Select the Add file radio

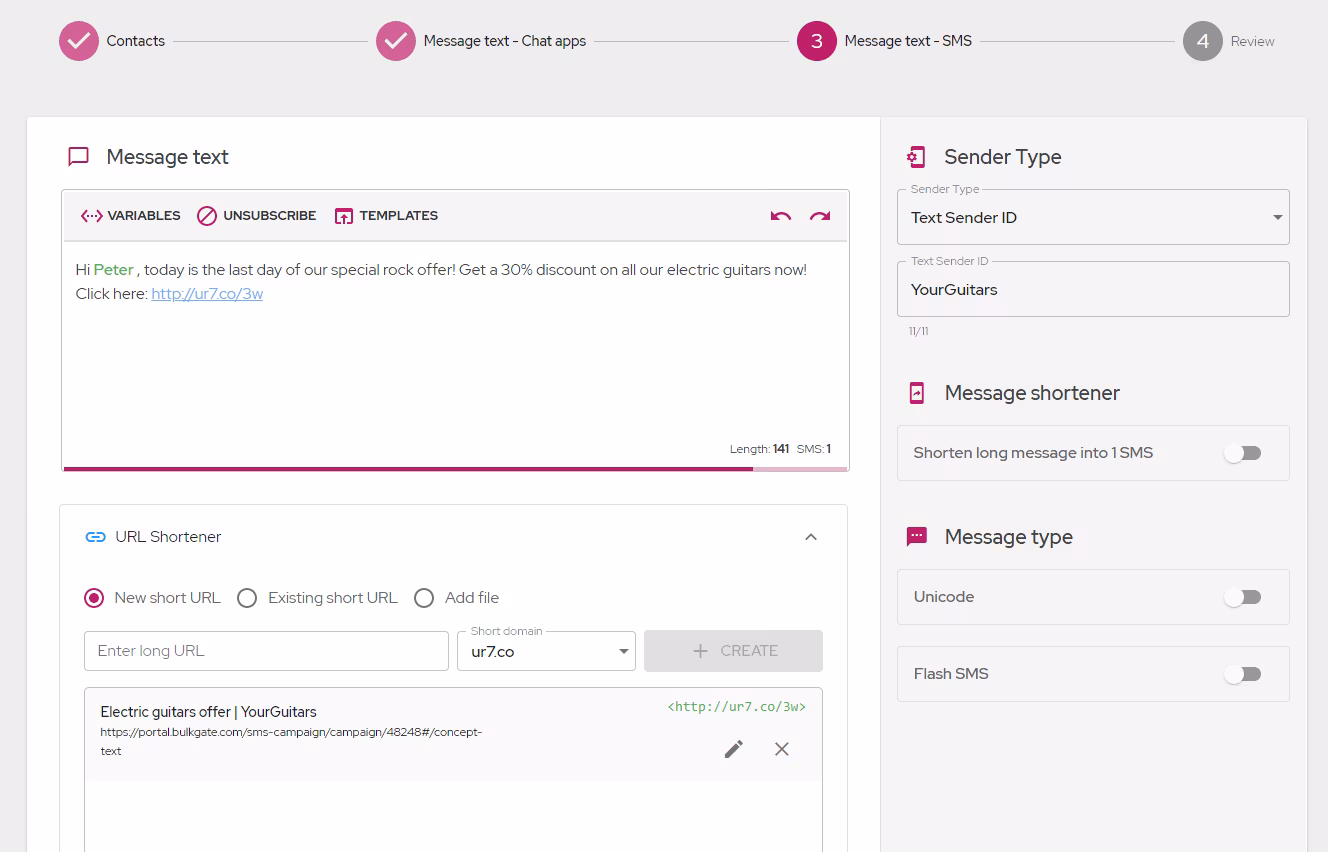point(424,598)
